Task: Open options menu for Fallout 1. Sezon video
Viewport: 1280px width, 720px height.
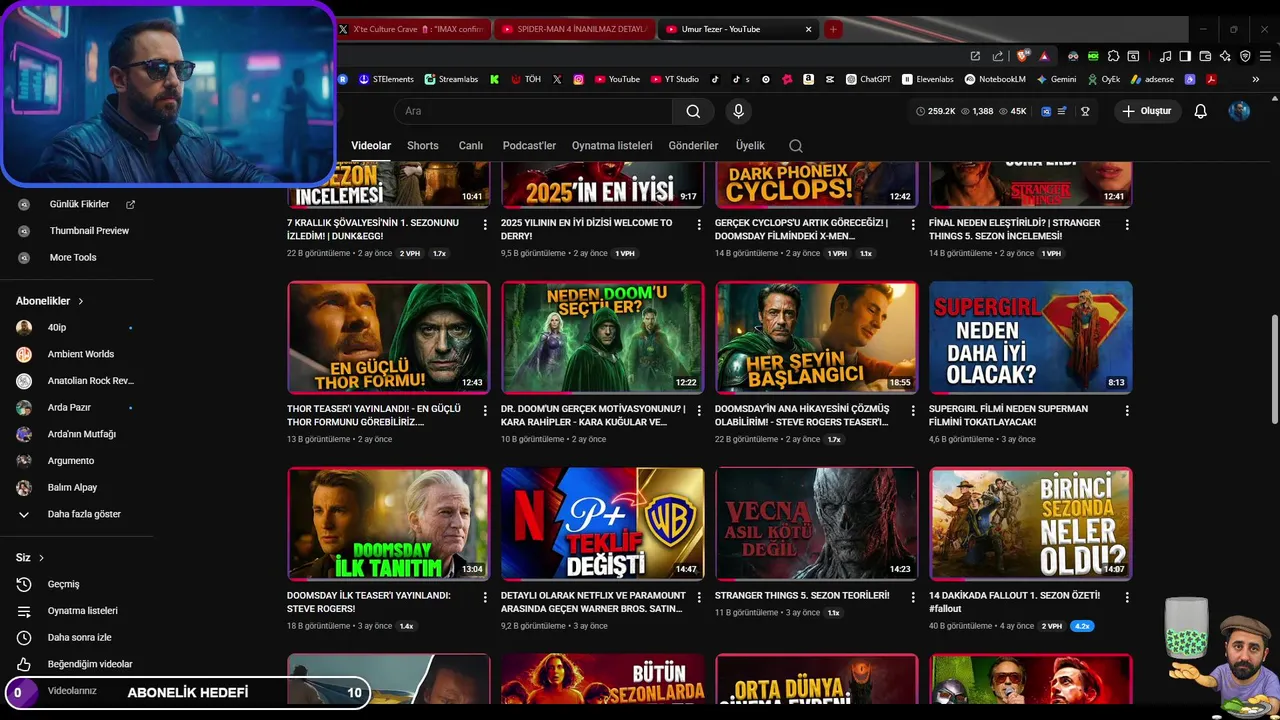Action: [x=1127, y=597]
